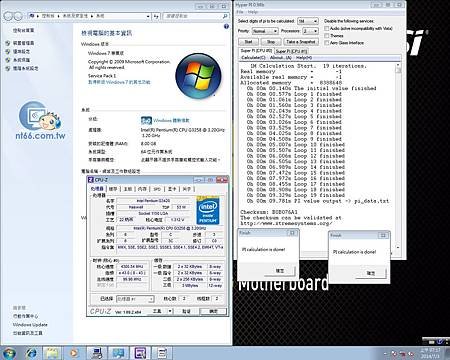Image resolution: width=450 pixels, height=360 pixels.
Task: Open Windows Experience Index link
Action: [x=171, y=120]
